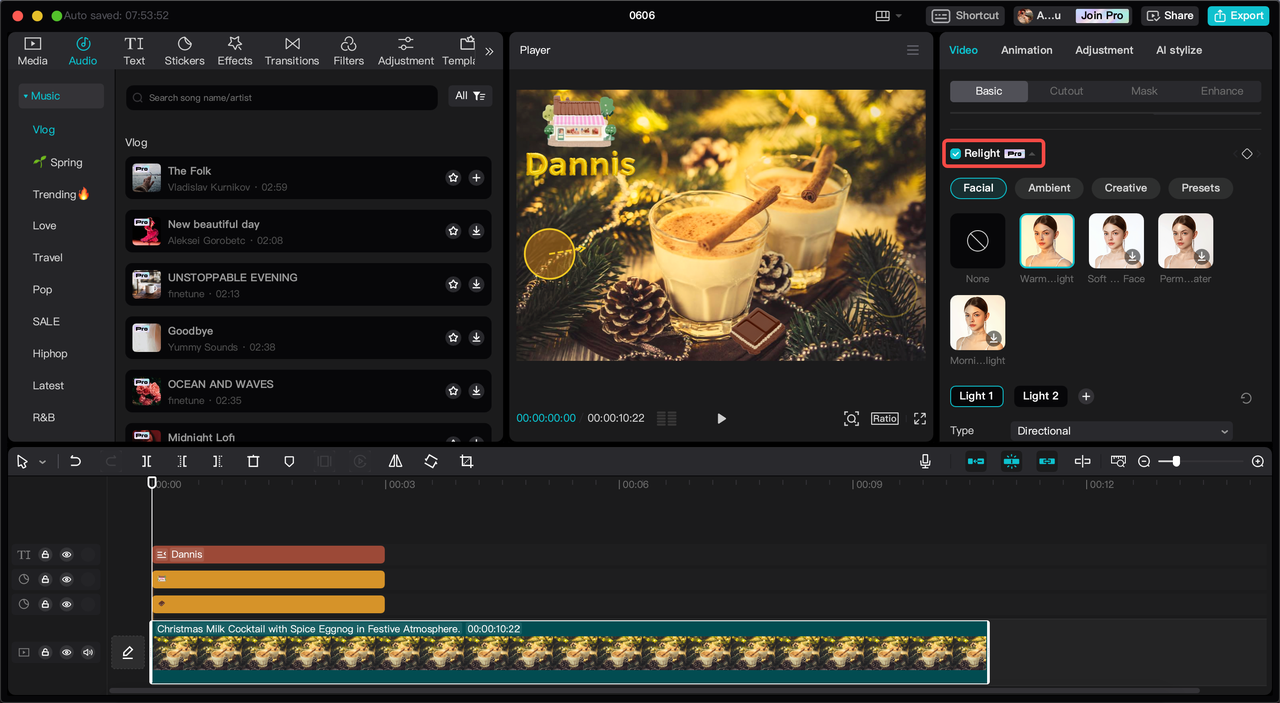
Task: Click the undo arrow in timeline toolbar
Action: (75, 461)
